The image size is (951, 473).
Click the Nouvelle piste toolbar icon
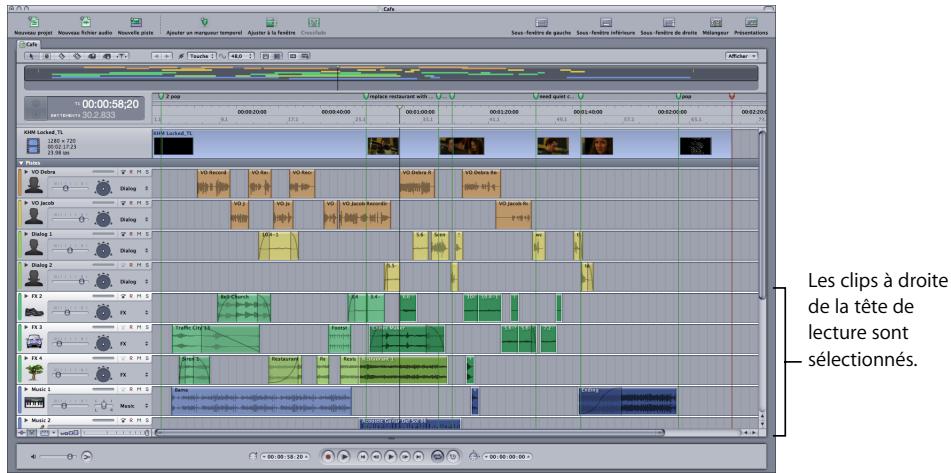point(136,22)
